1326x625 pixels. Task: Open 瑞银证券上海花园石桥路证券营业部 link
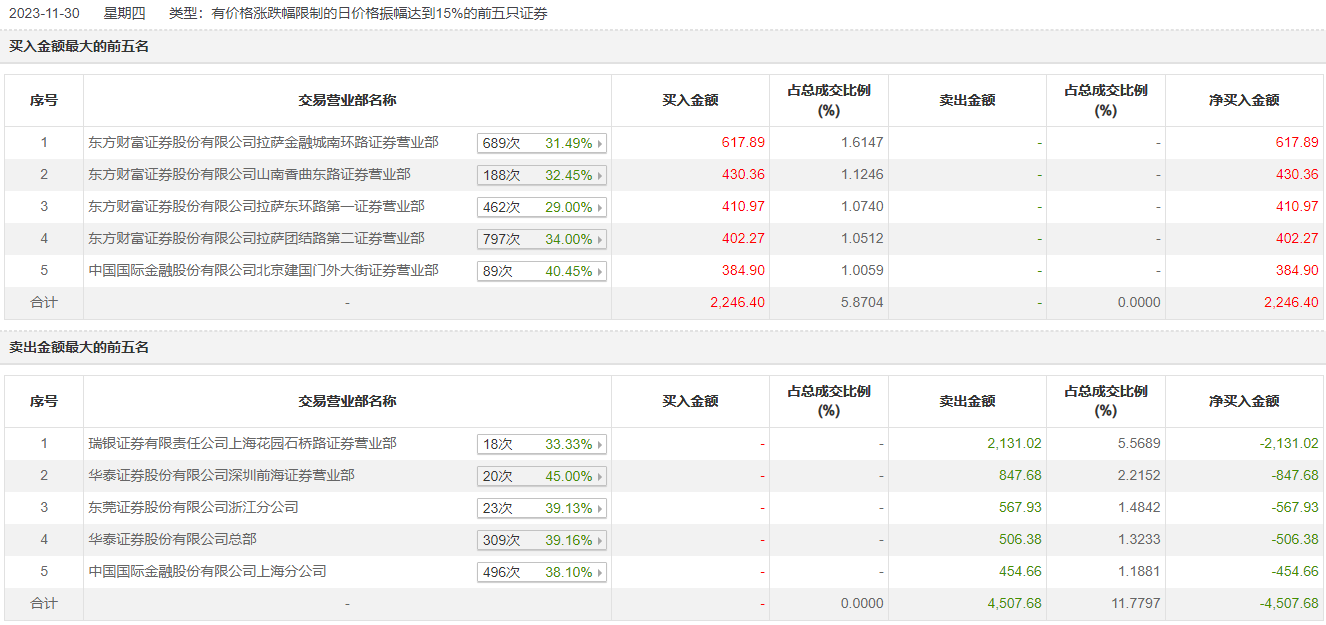(x=242, y=443)
